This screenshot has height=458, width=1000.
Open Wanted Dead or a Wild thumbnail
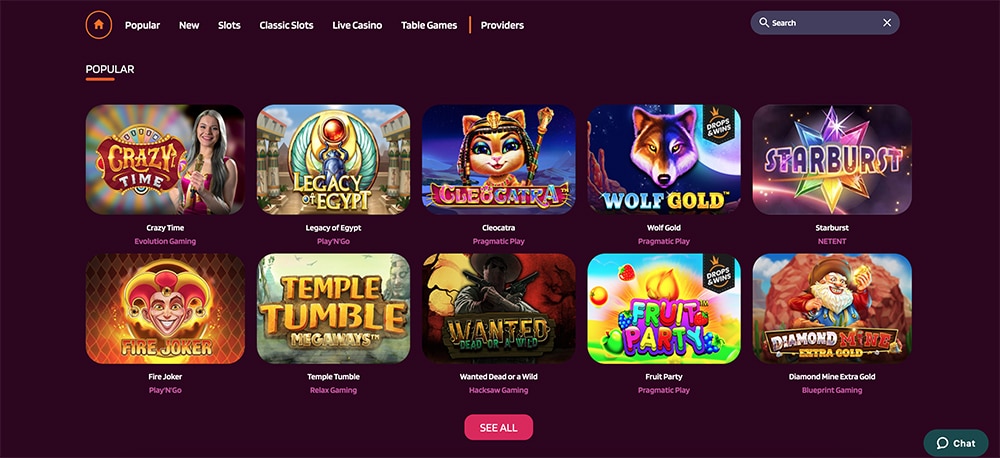tap(499, 309)
